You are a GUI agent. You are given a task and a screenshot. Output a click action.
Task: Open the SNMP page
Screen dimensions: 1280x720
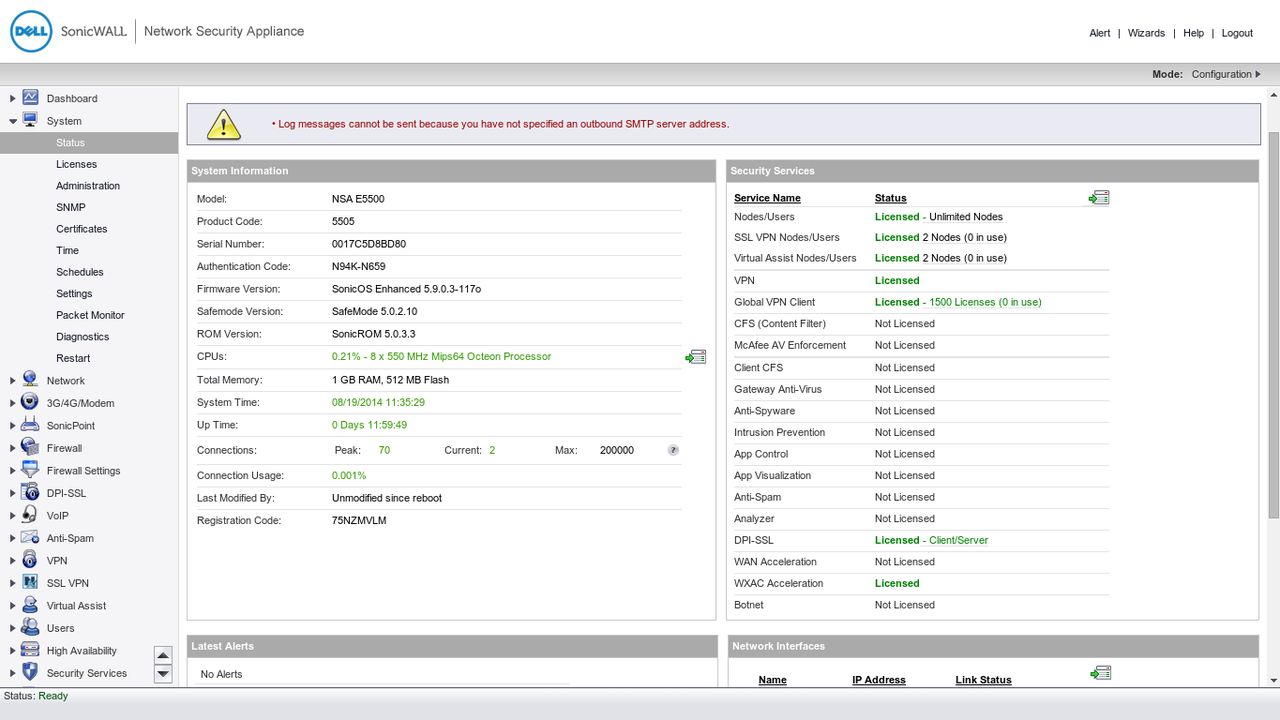click(x=71, y=207)
